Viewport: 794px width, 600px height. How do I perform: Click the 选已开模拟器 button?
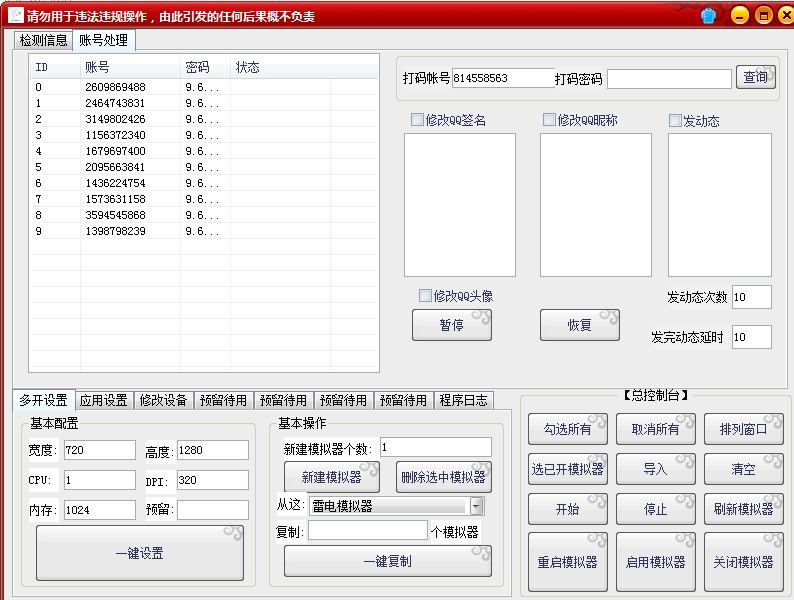tap(568, 469)
